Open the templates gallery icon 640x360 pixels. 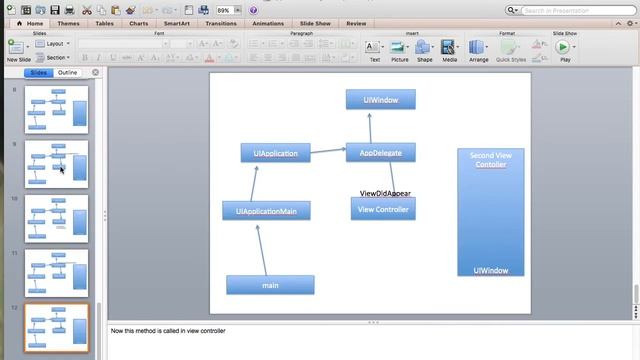point(26,10)
